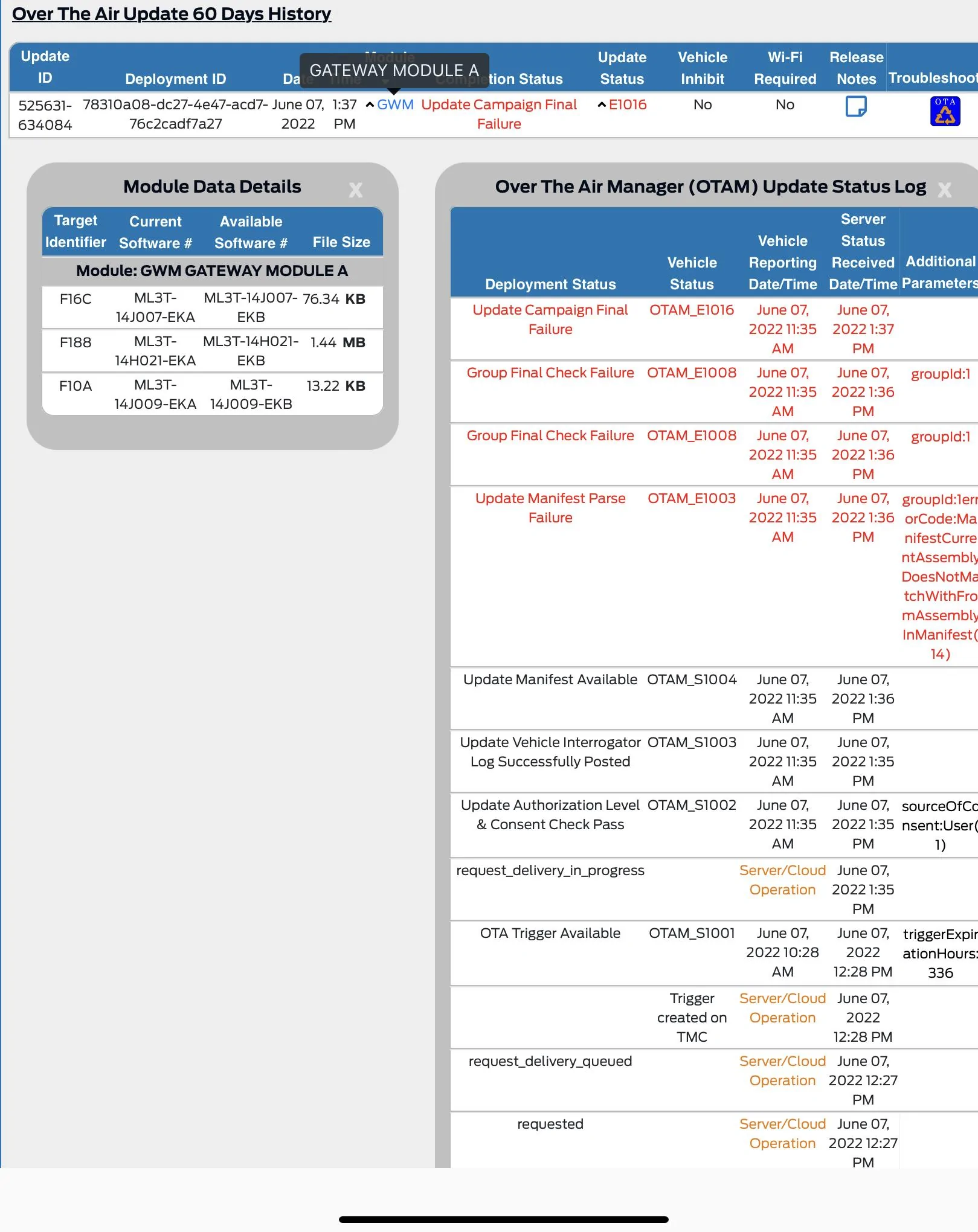
Task: Close the Module Data Details panel
Action: (x=356, y=190)
